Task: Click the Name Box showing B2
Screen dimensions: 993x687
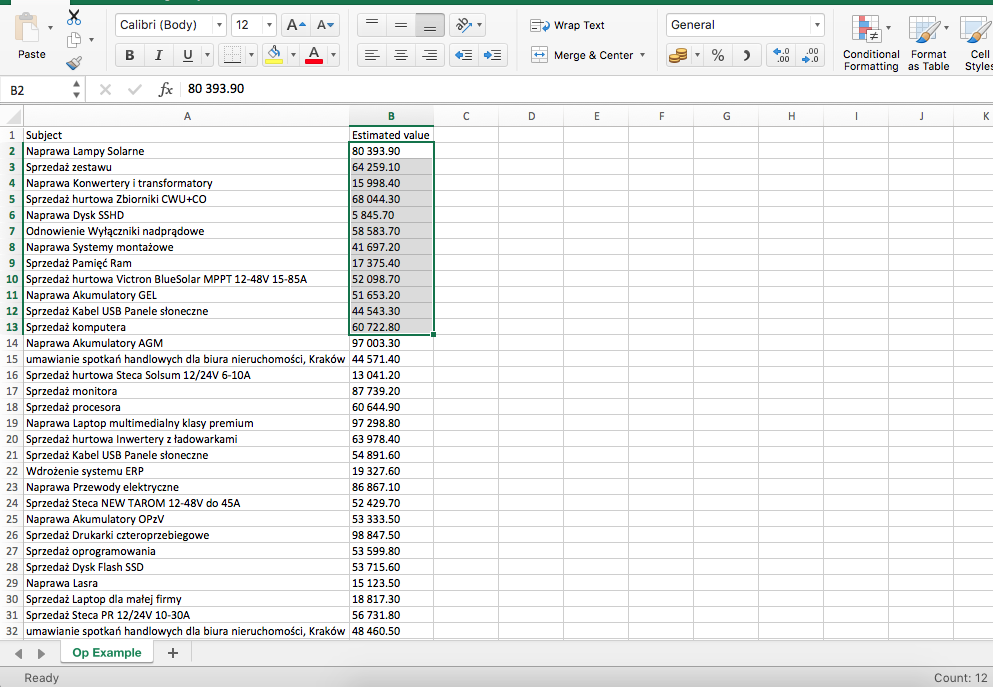Action: coord(37,90)
